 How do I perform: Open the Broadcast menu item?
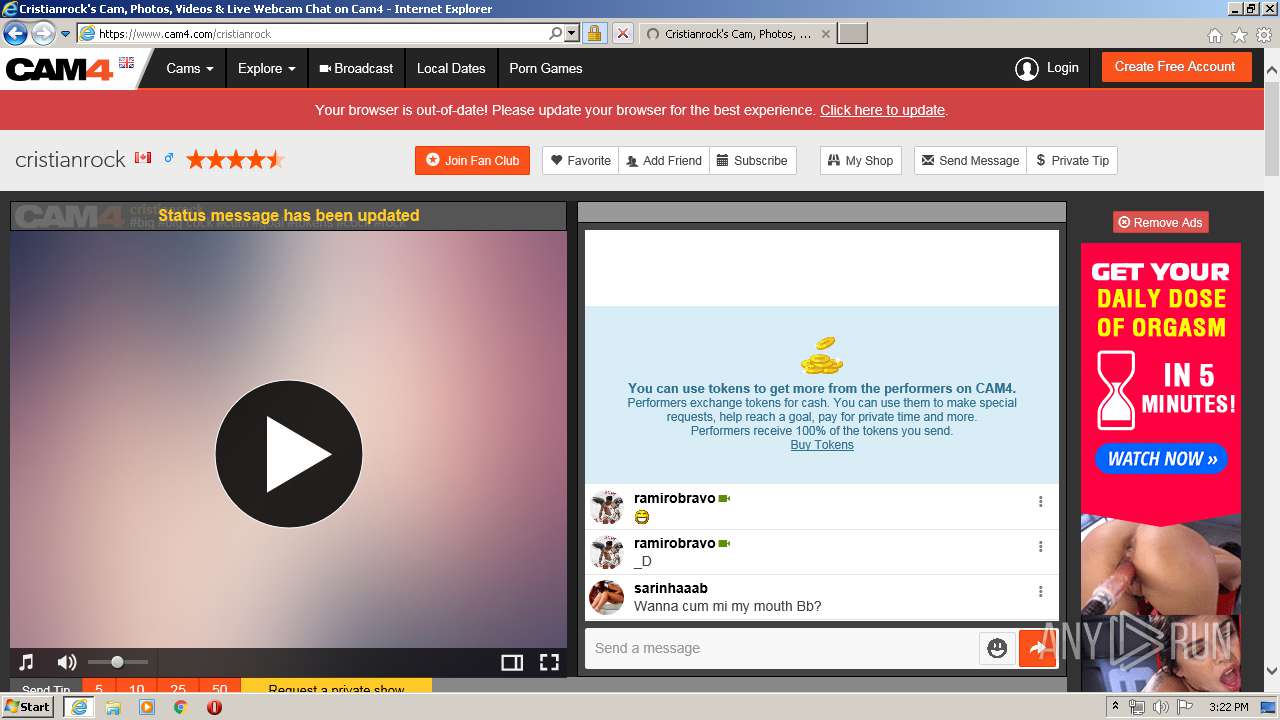(x=355, y=68)
